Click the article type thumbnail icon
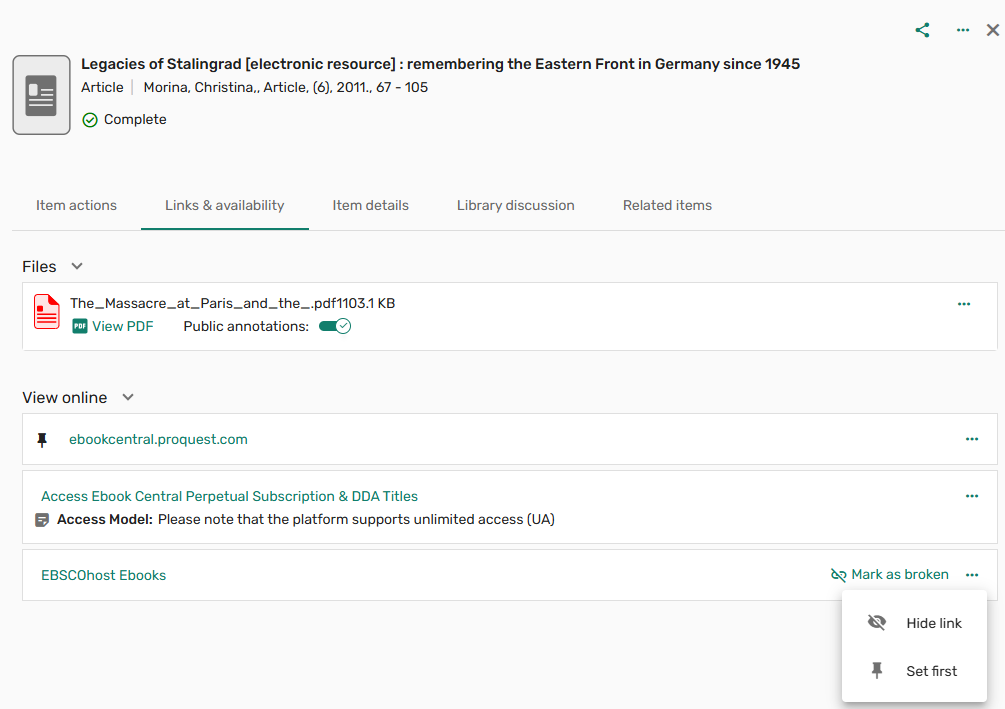The image size is (1005, 709). [x=42, y=95]
